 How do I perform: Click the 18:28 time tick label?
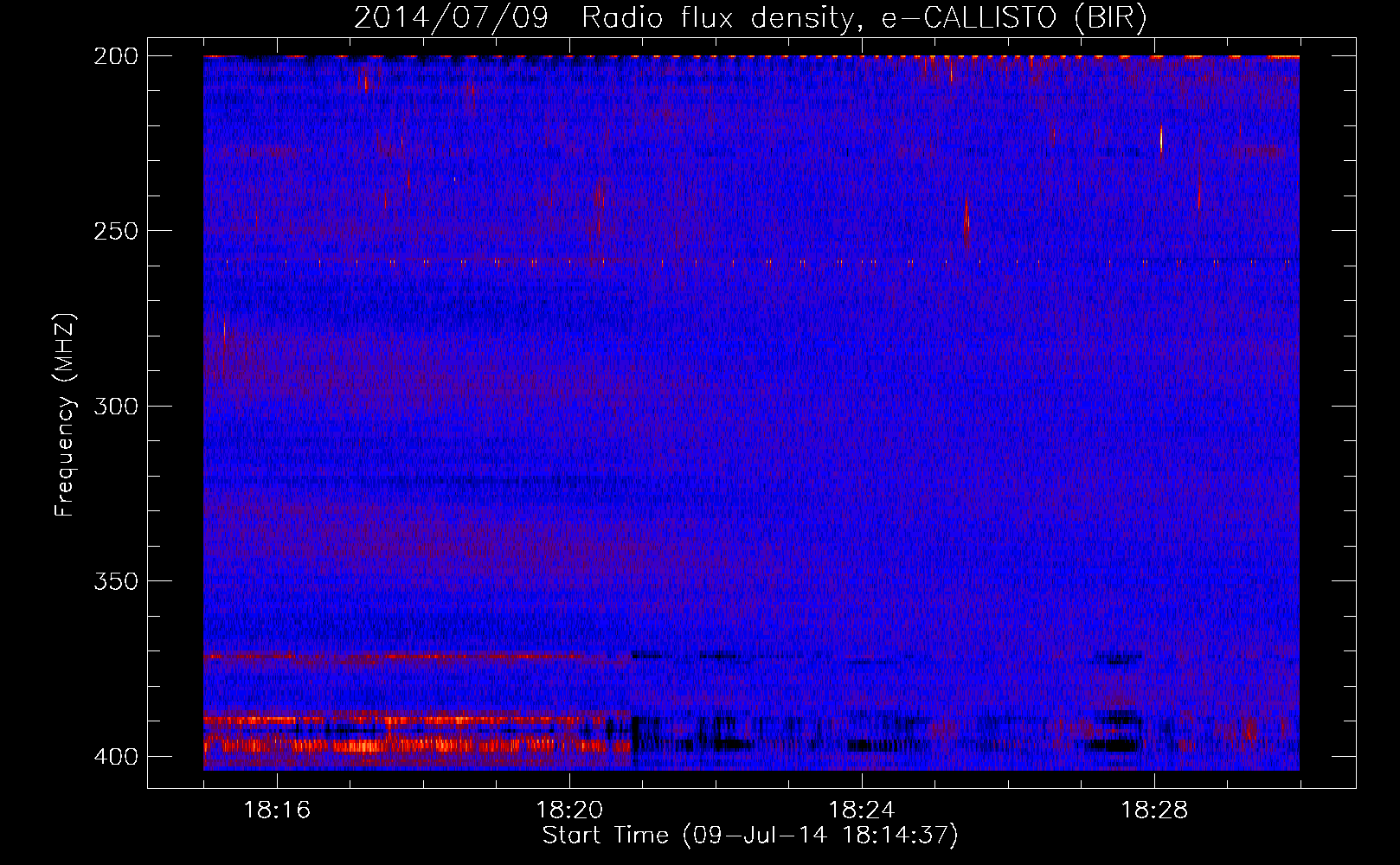[x=1154, y=811]
